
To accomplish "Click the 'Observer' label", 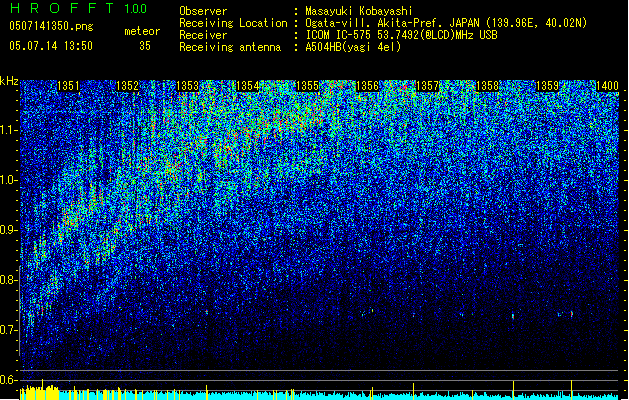I will pyautogui.click(x=203, y=11).
